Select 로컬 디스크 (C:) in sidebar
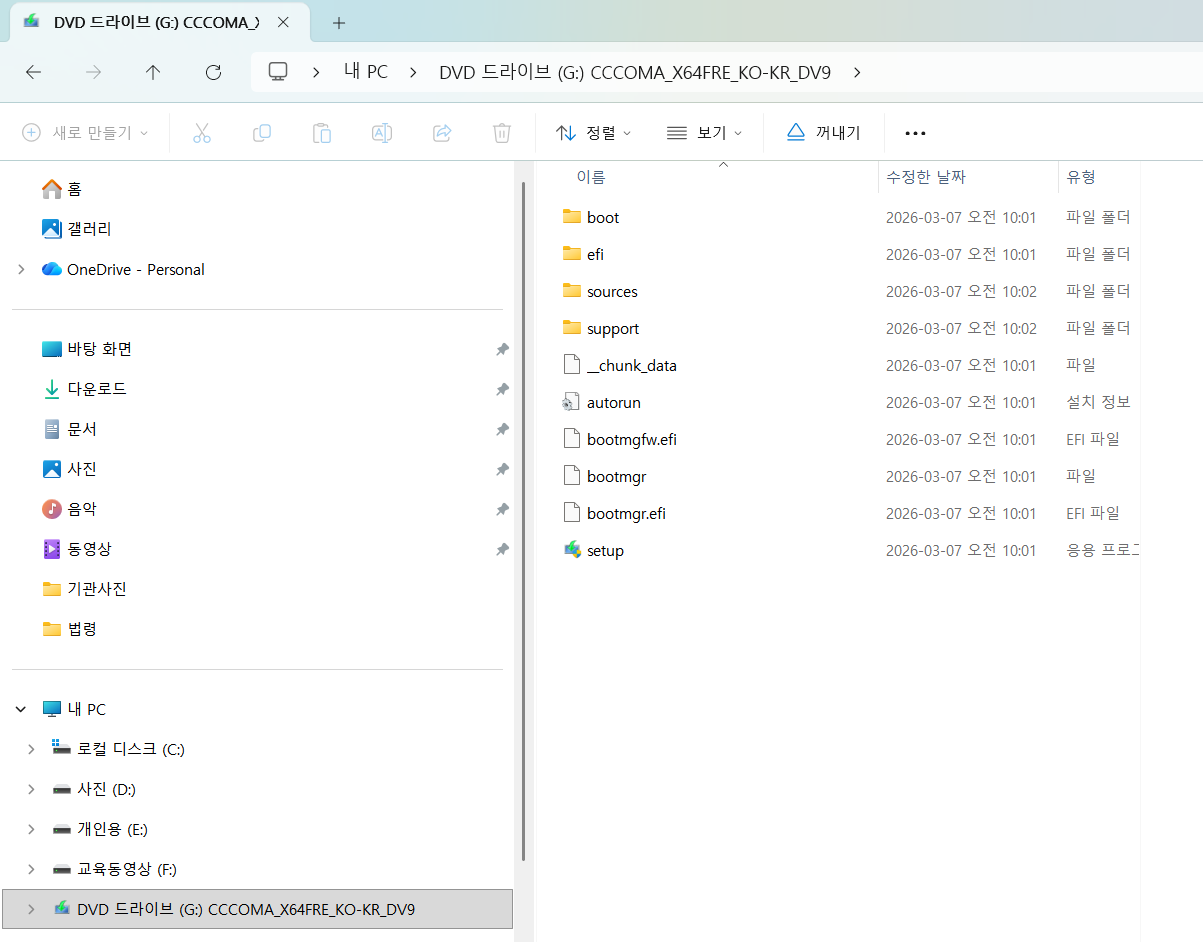The width and height of the screenshot is (1203, 942). click(131, 749)
